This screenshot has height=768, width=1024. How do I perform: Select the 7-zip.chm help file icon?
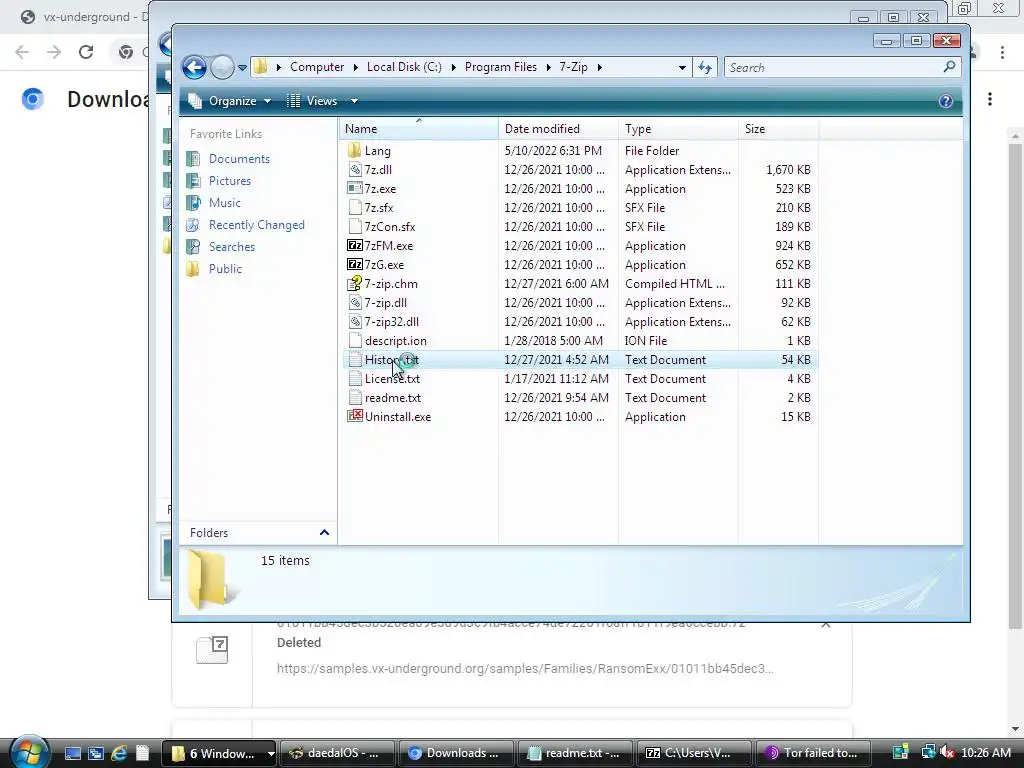[x=355, y=283]
